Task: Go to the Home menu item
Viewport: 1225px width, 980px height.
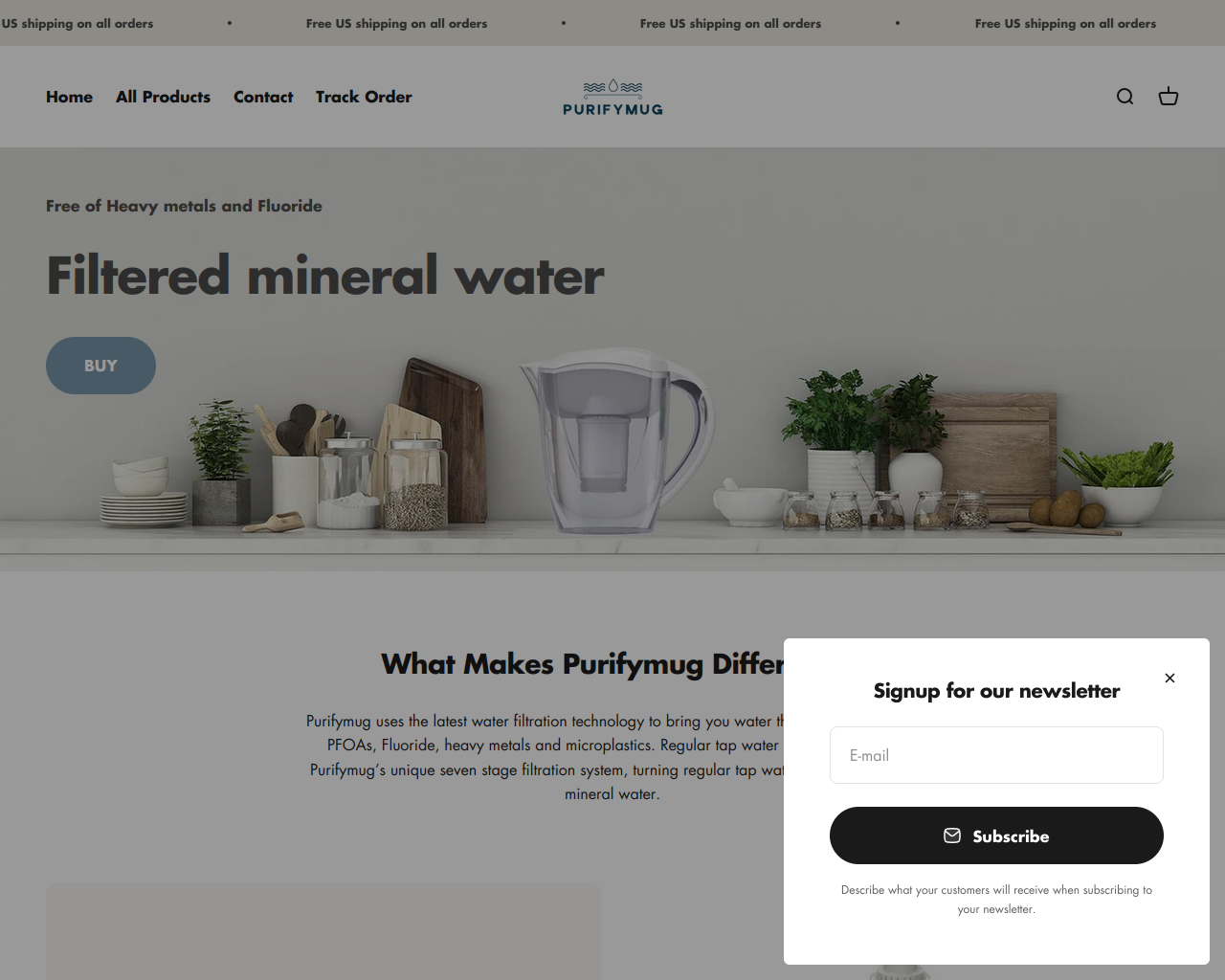Action: point(69,97)
